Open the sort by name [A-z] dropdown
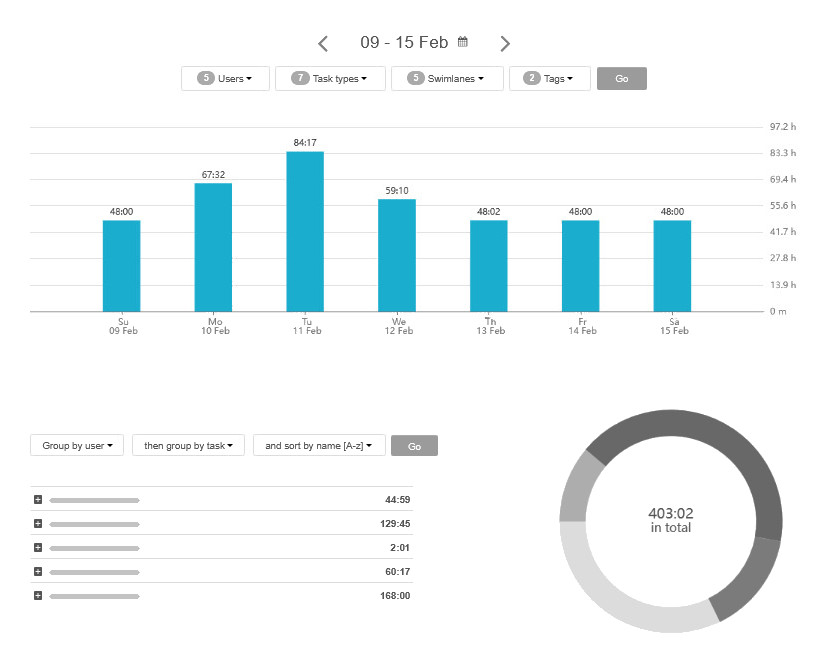This screenshot has width=825, height=672. [x=319, y=445]
